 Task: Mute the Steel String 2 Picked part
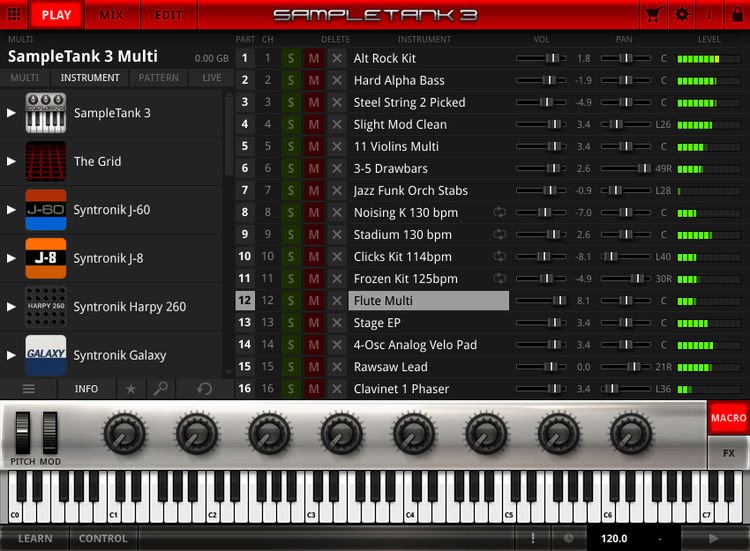(x=314, y=103)
